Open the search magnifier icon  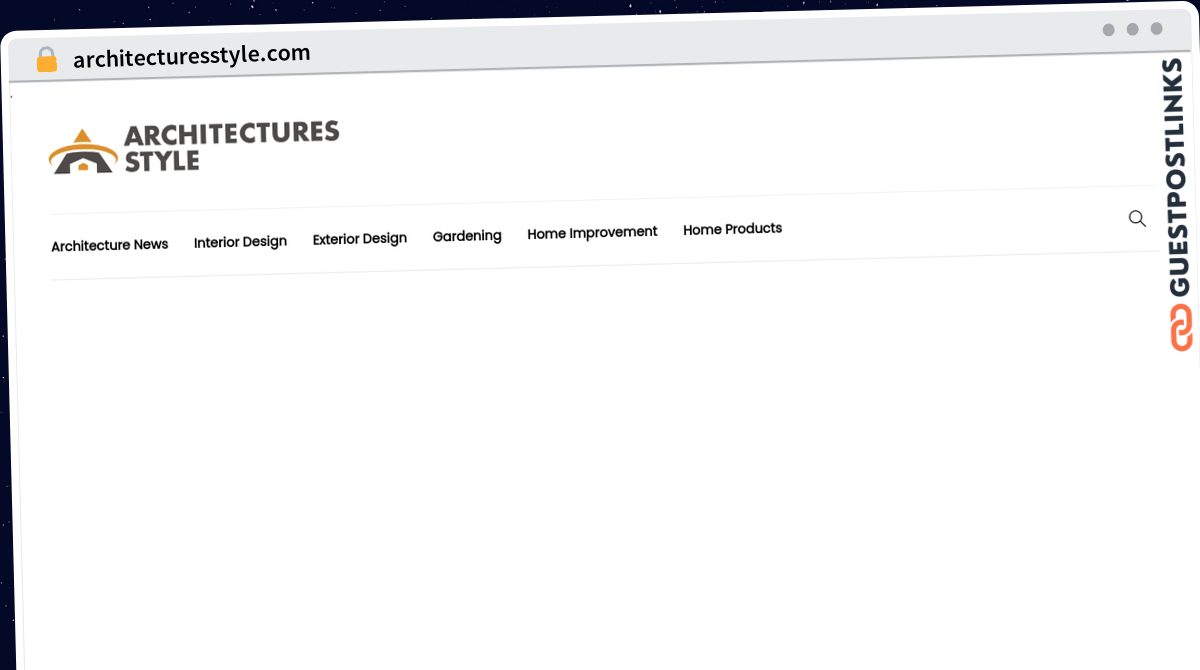pos(1137,218)
